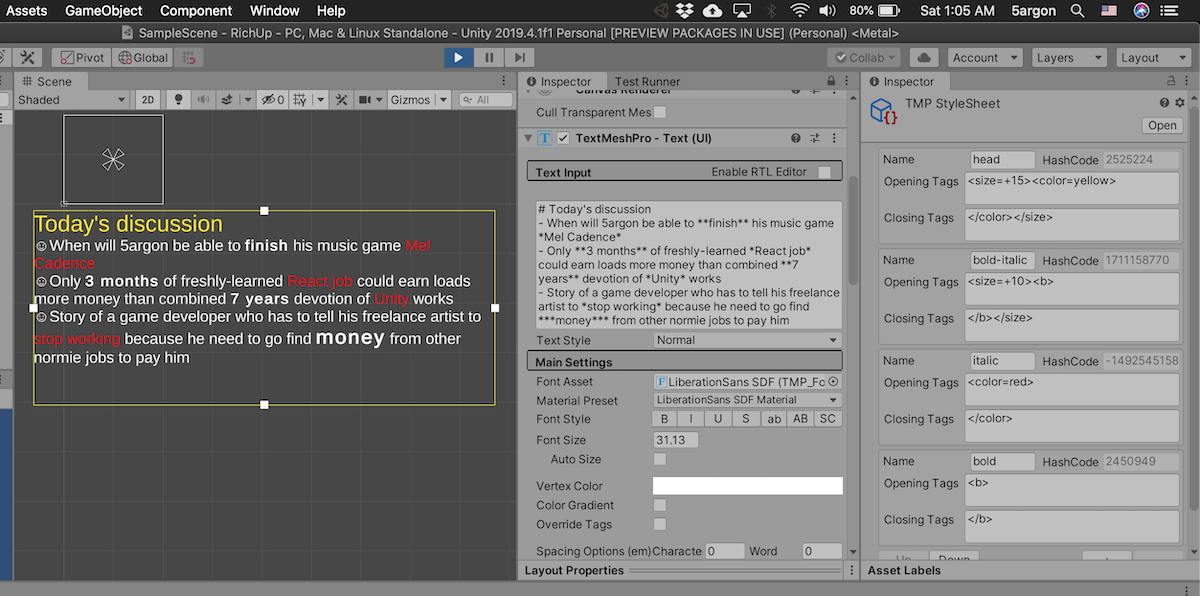1200x596 pixels.
Task: Open the Help menu
Action: point(331,11)
